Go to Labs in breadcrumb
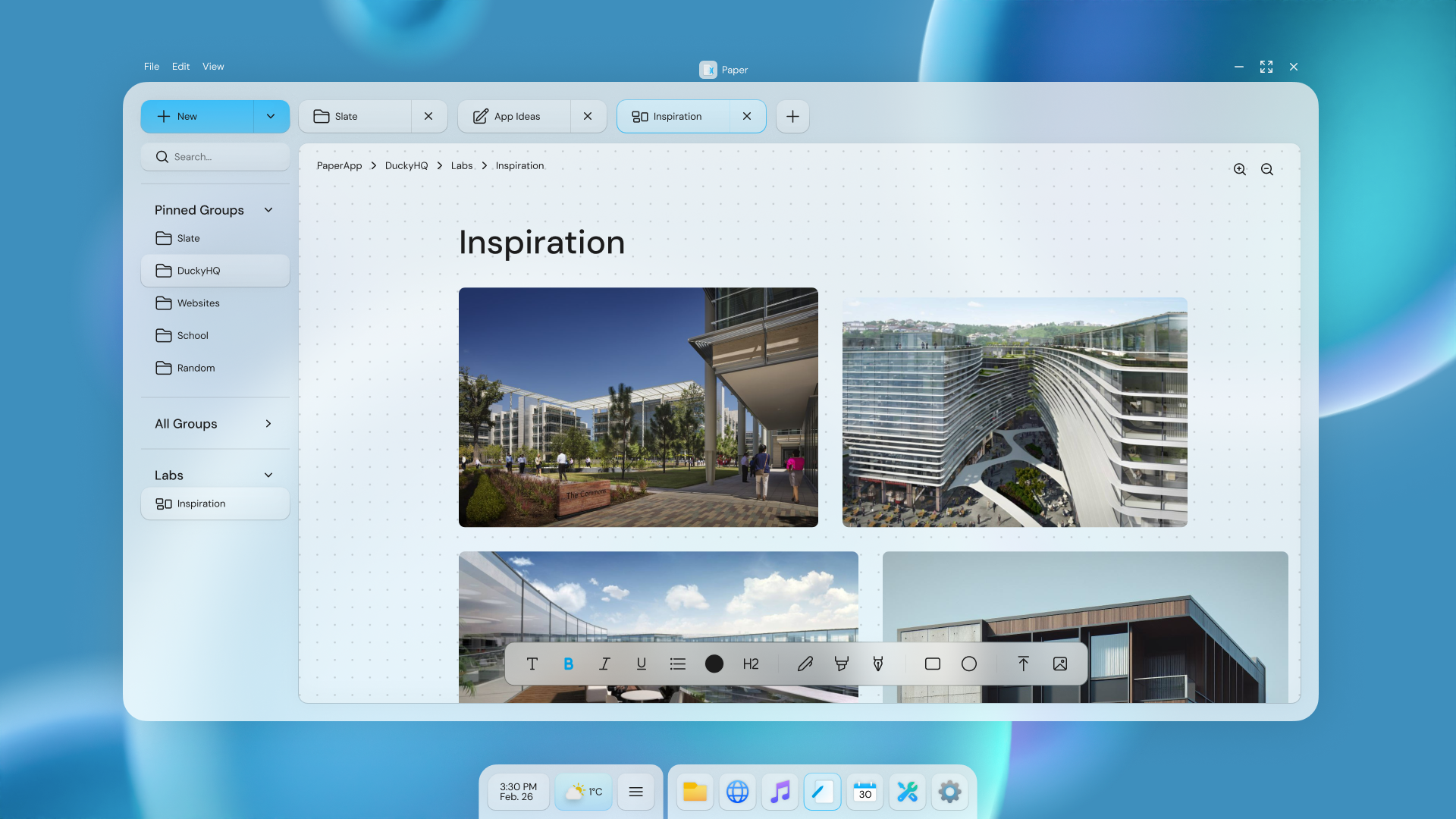This screenshot has width=1456, height=819. pyautogui.click(x=462, y=166)
